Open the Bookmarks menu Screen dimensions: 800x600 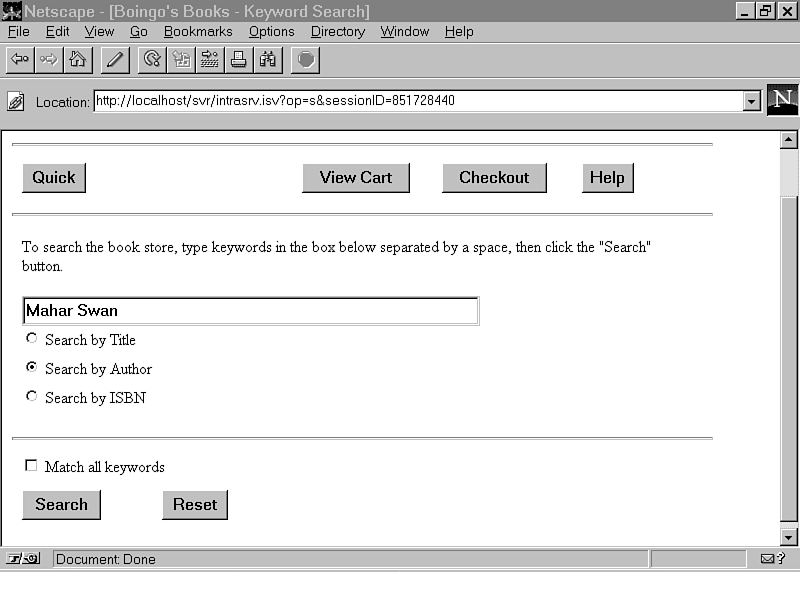tap(198, 32)
